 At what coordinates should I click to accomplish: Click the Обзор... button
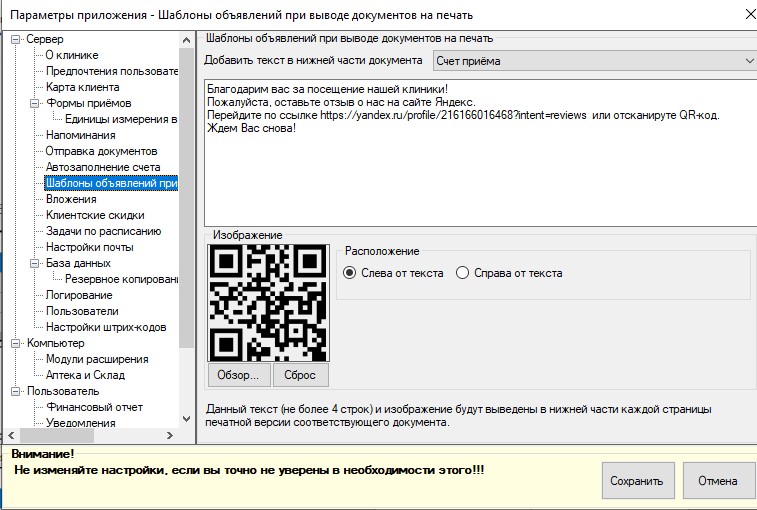pyautogui.click(x=238, y=375)
